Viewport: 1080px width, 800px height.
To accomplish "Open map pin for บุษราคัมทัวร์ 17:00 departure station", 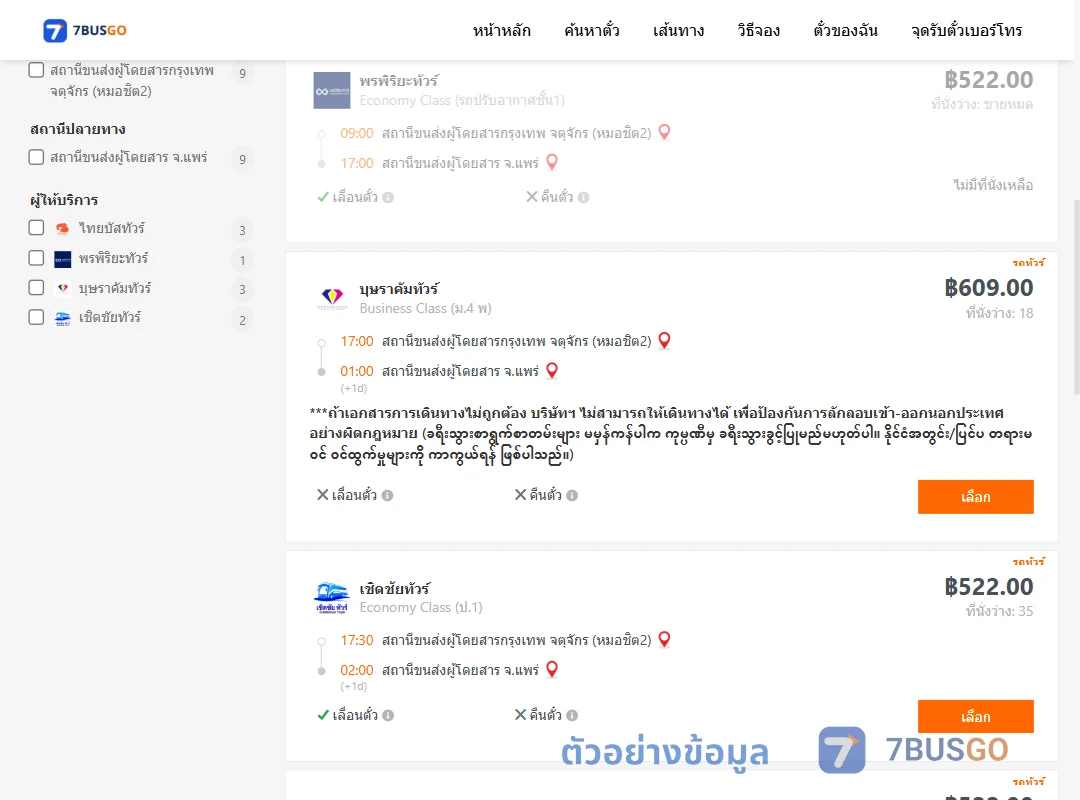I will [664, 340].
